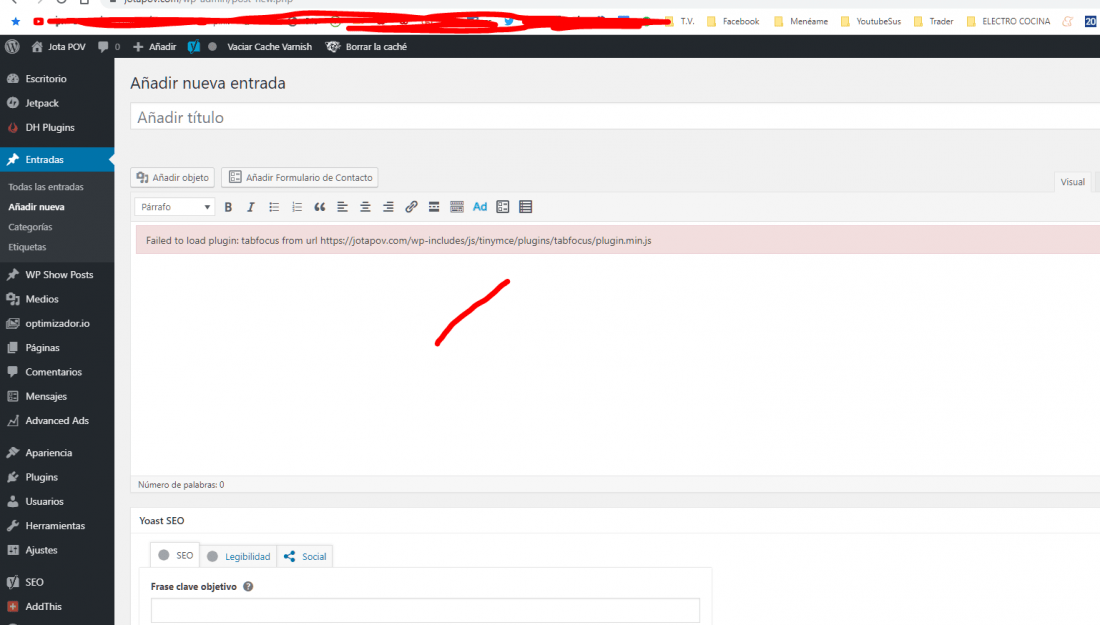Screen dimensions: 1100x625
Task: Open the Añadir menu in admin bar
Action: pyautogui.click(x=155, y=47)
